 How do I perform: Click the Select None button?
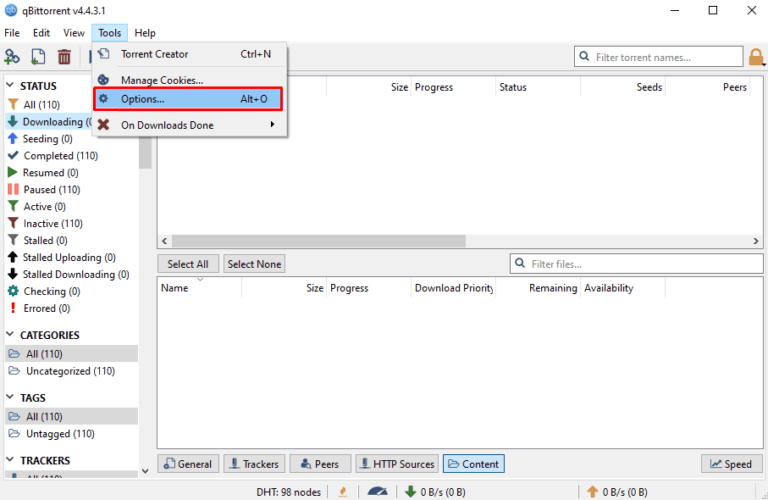click(x=254, y=264)
